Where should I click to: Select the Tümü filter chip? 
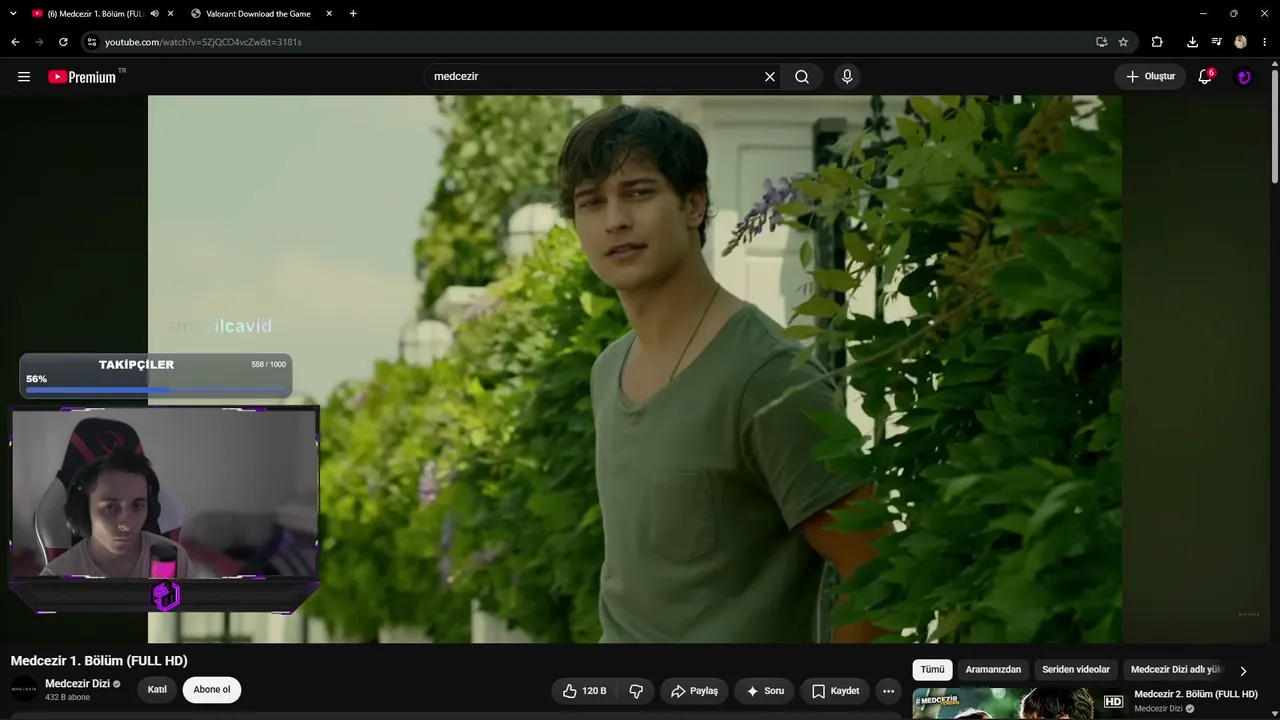point(932,670)
